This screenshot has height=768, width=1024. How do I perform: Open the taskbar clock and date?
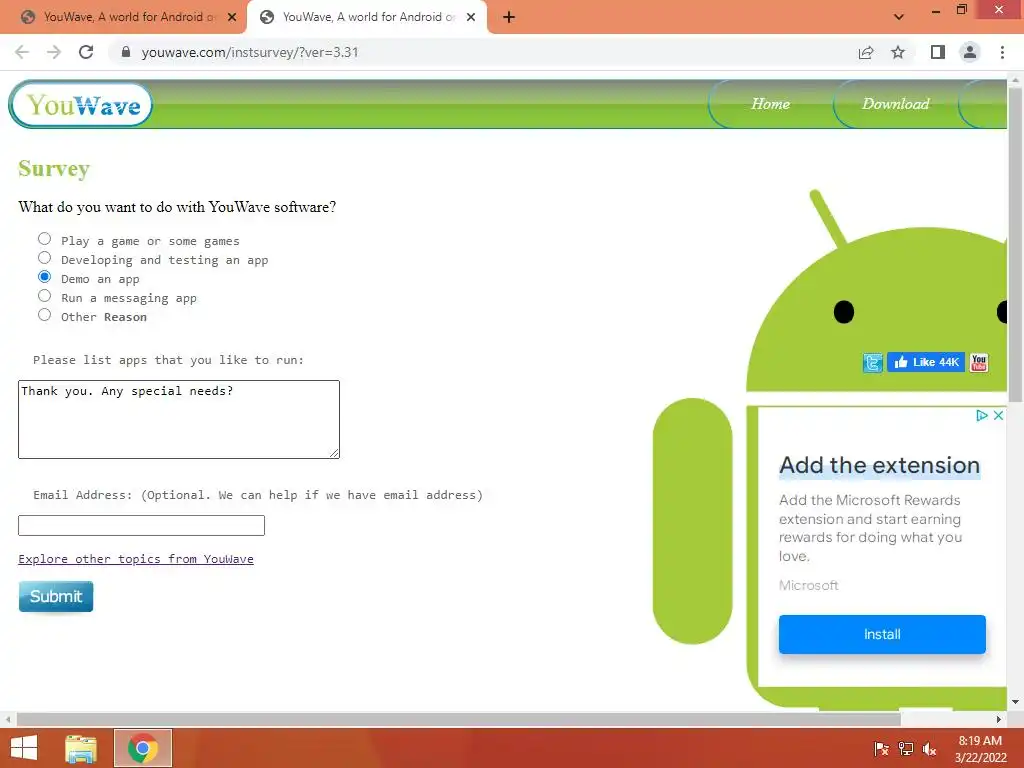point(980,749)
